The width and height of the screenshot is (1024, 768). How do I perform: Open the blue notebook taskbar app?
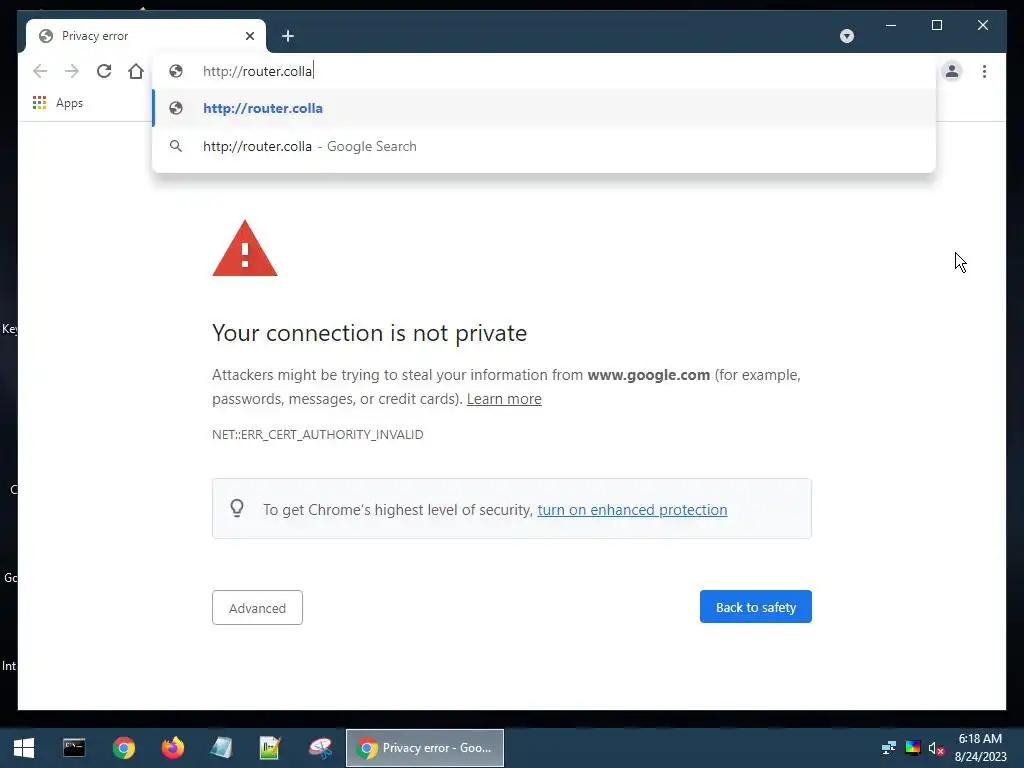coord(221,748)
